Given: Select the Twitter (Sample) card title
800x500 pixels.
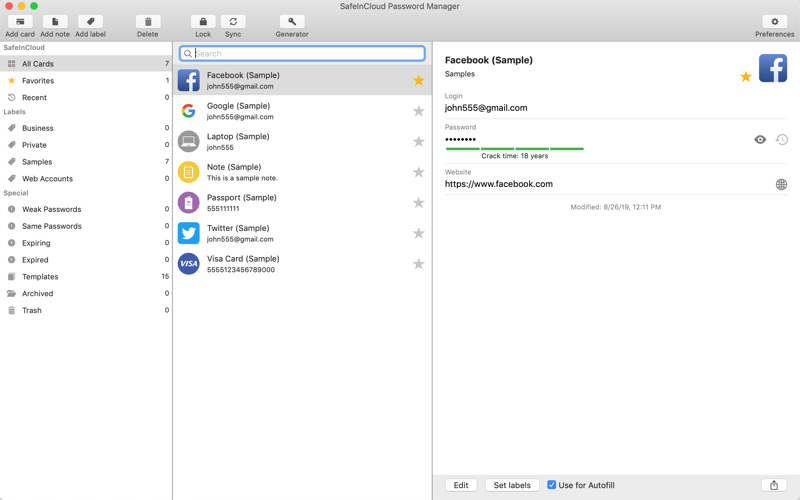Looking at the screenshot, I should [x=238, y=228].
